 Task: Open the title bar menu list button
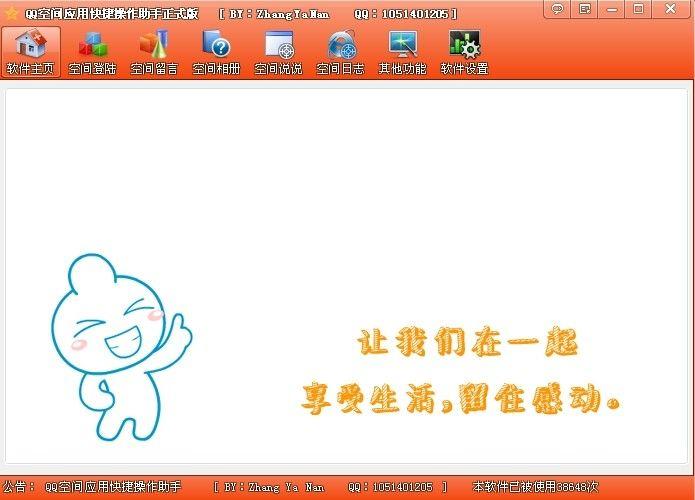click(x=585, y=9)
